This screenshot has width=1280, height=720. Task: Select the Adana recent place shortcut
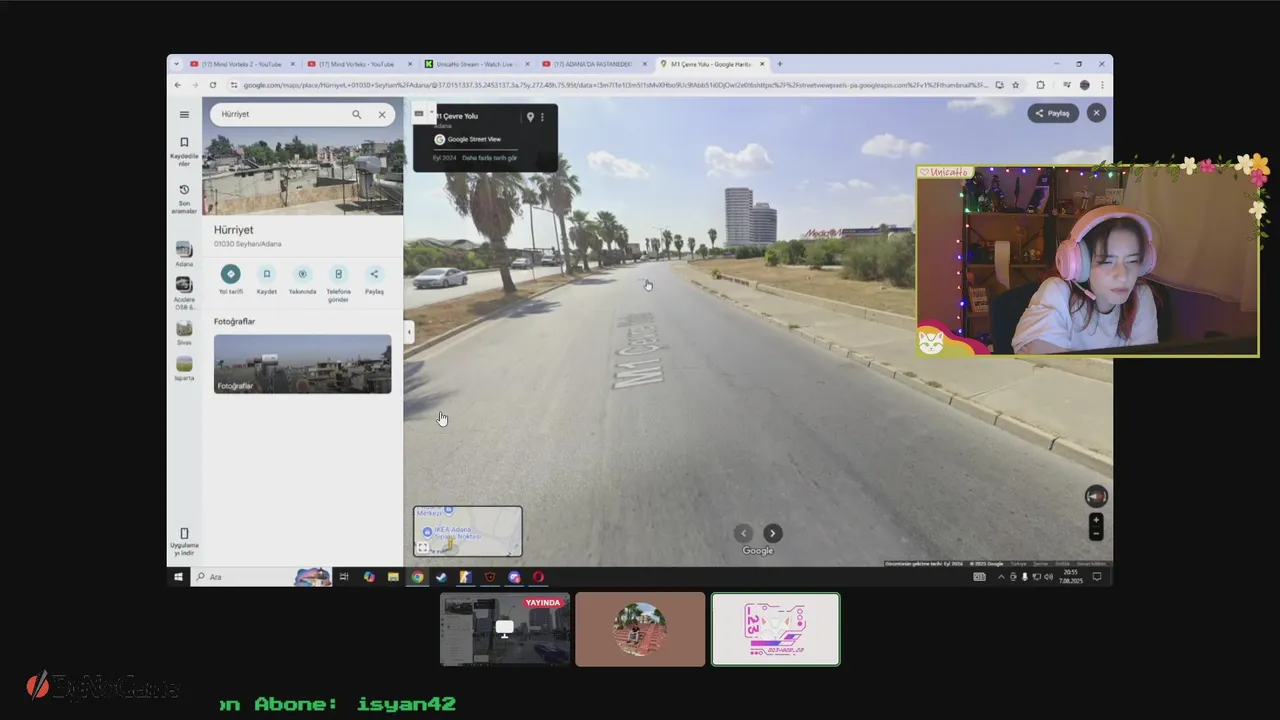pos(184,253)
